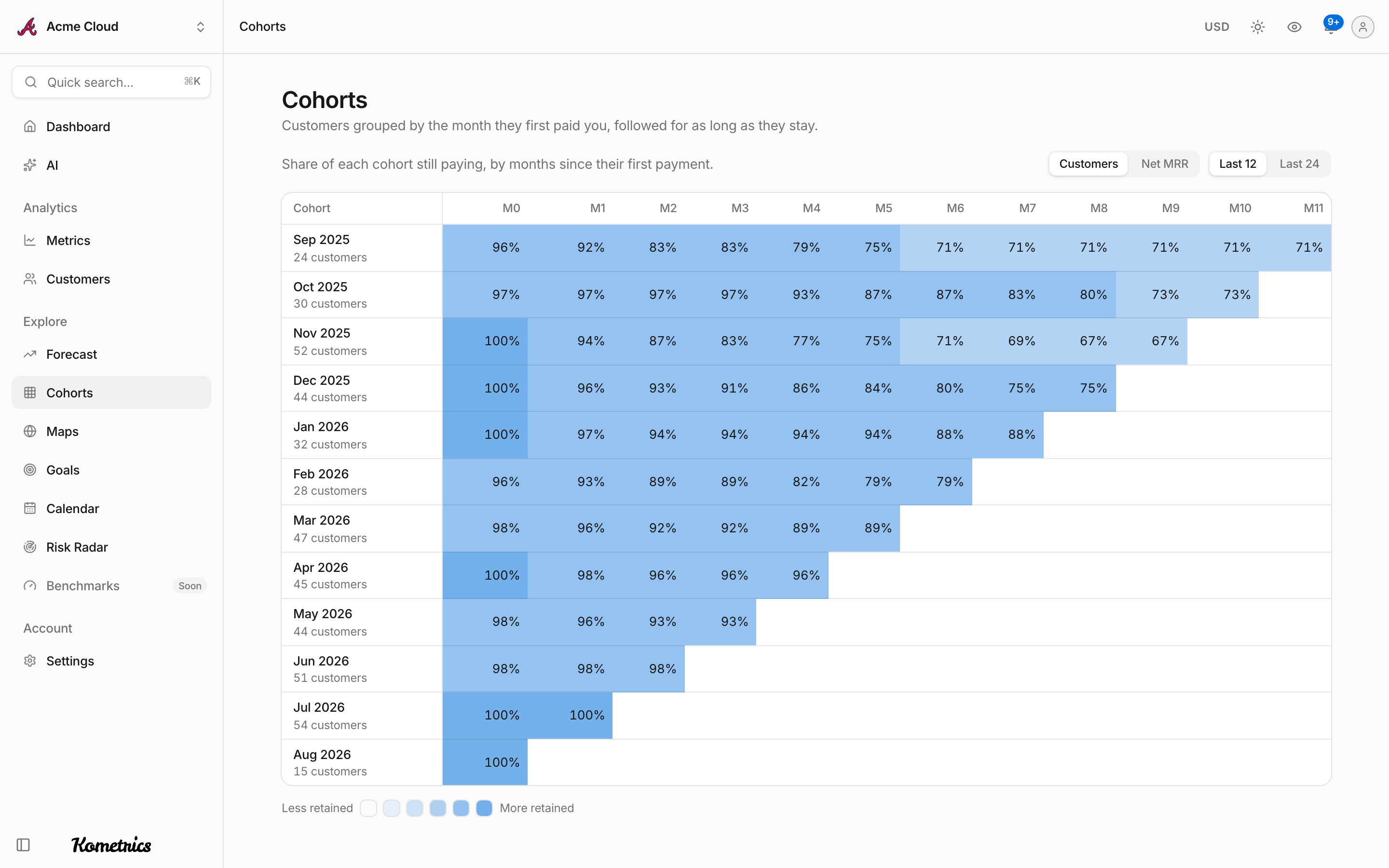Collapse the sidebar panel icon

point(23,844)
